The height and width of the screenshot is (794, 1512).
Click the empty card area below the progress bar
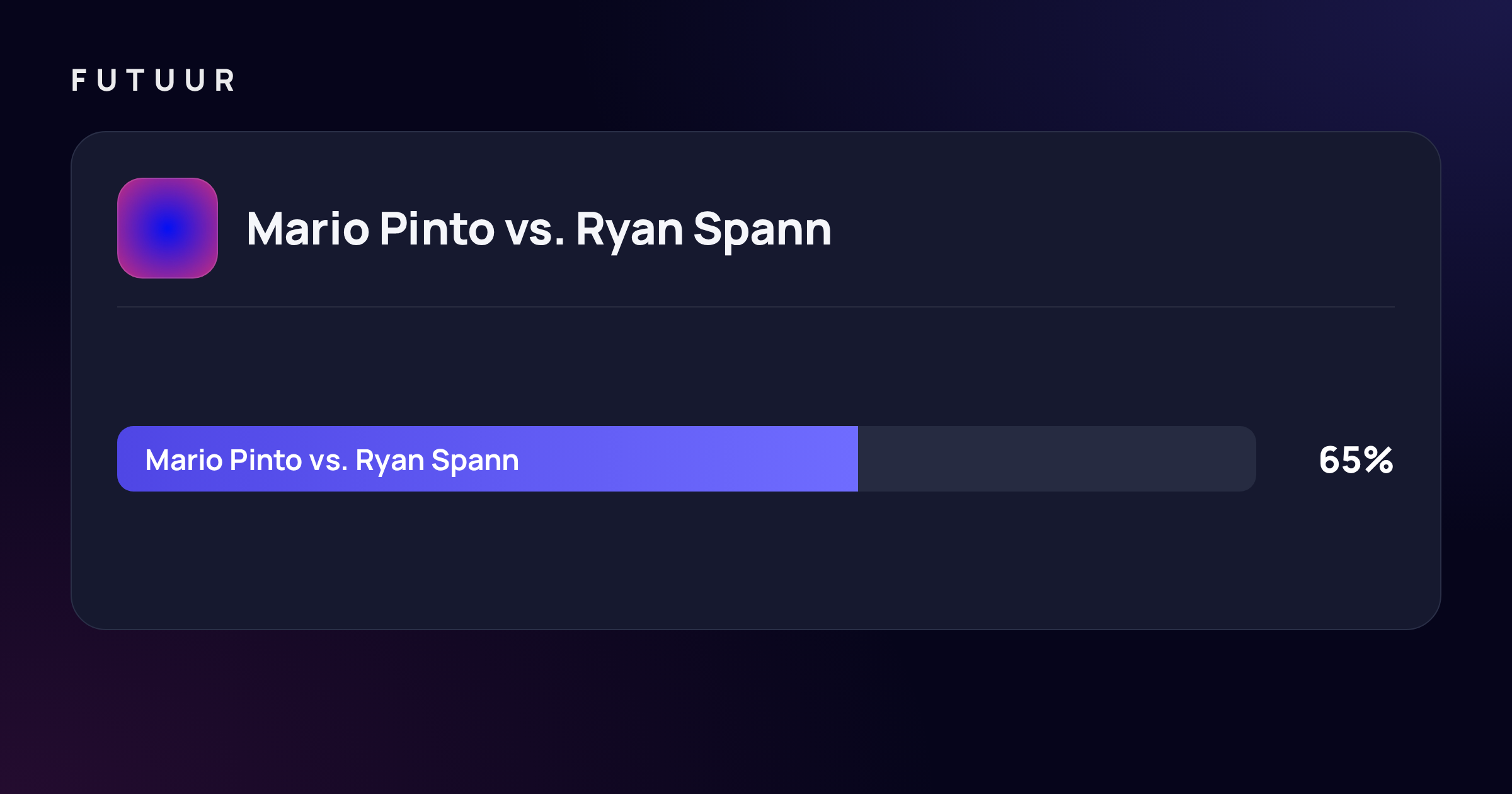(756, 560)
